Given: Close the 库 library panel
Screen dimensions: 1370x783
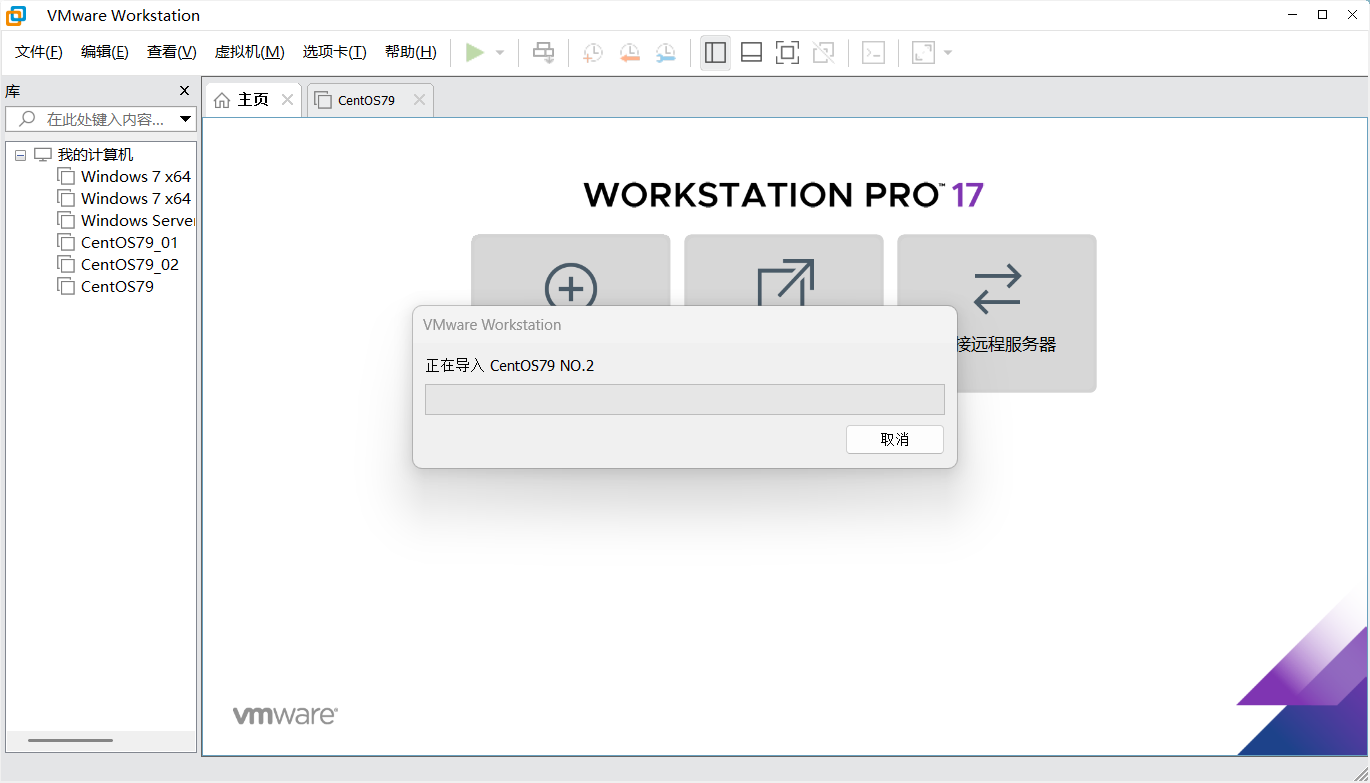Looking at the screenshot, I should click(184, 91).
